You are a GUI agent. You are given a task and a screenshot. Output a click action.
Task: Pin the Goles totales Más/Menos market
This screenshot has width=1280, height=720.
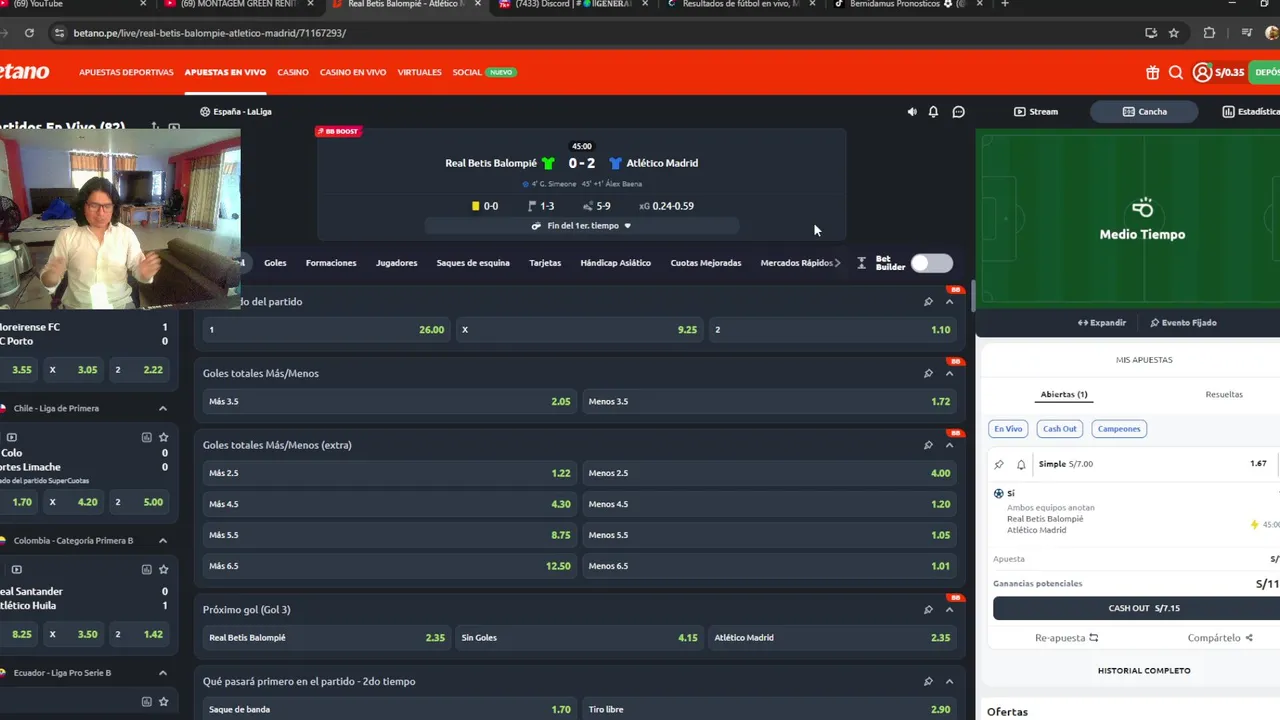(x=928, y=373)
